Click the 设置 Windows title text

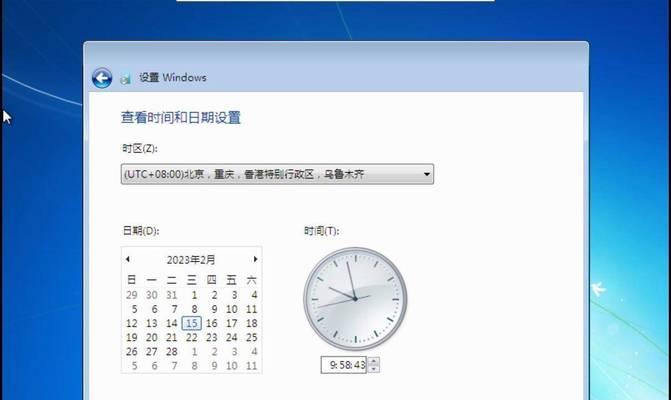coord(173,78)
